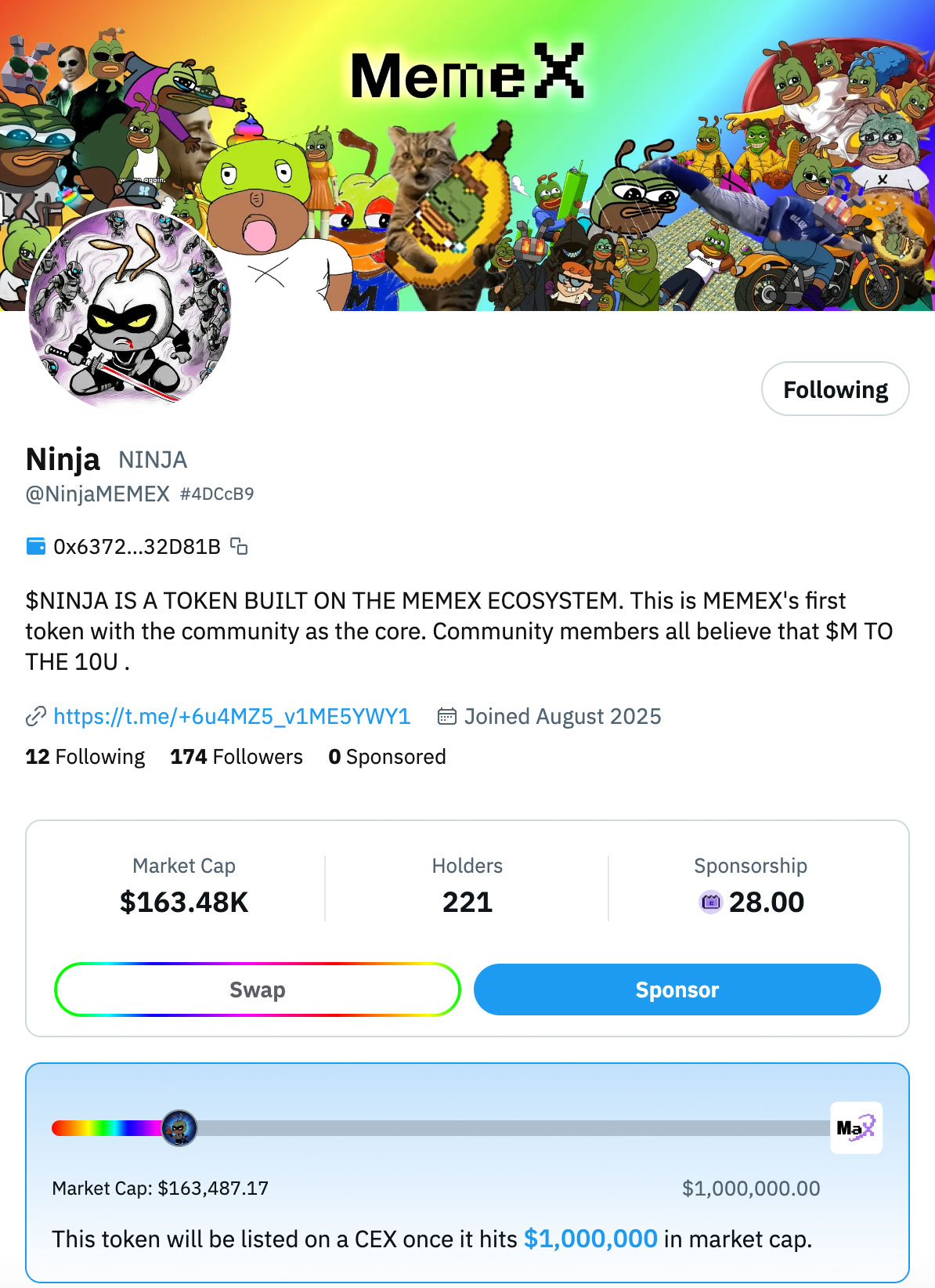Toggle the Following button to unfollow
Image resolution: width=935 pixels, height=1288 pixels.
coord(835,389)
